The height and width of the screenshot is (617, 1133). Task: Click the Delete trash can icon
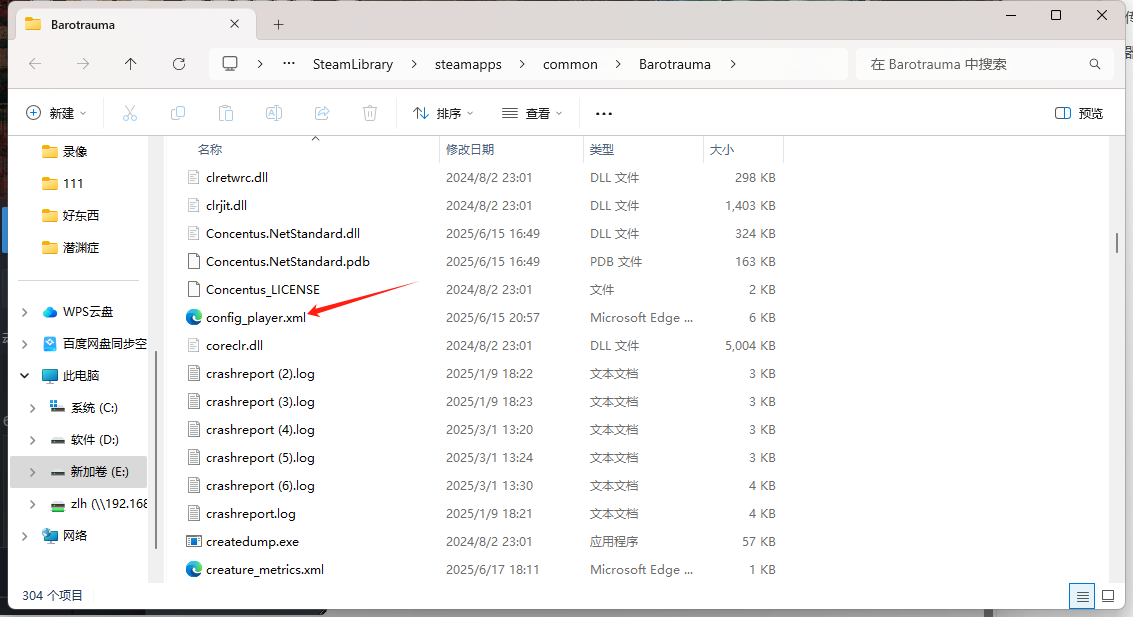click(370, 113)
